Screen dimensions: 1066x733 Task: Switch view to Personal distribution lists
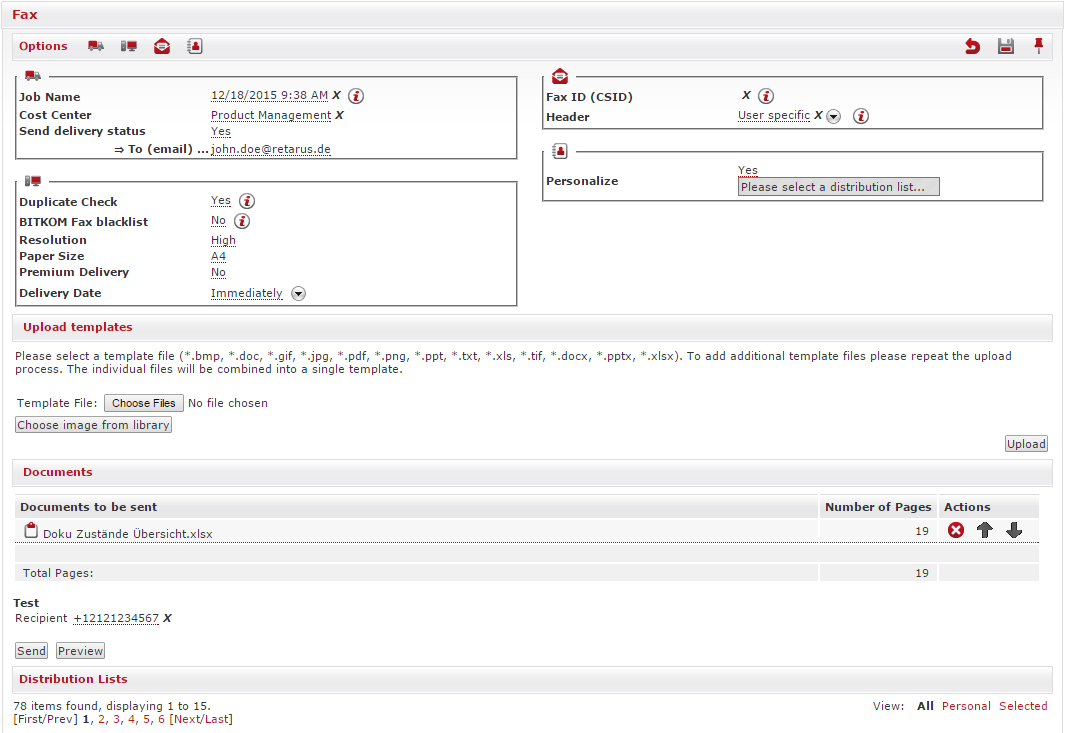pyautogui.click(x=966, y=706)
